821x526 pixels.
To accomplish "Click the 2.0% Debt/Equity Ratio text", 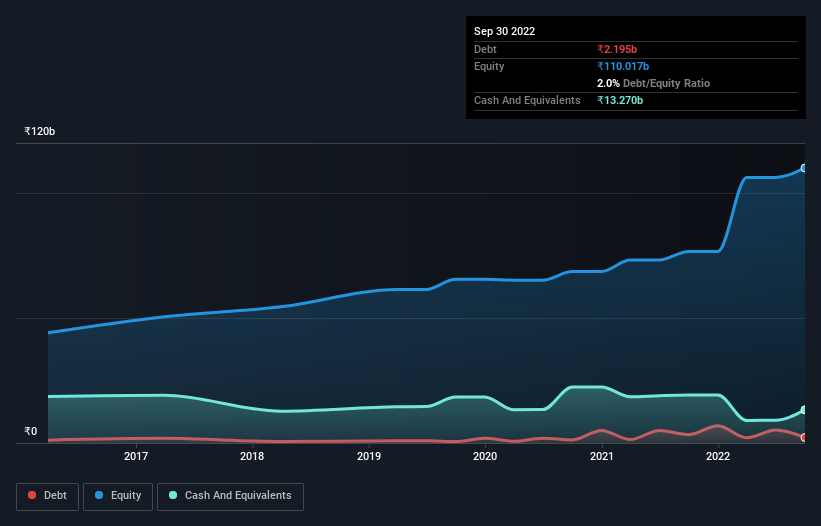I will (653, 83).
